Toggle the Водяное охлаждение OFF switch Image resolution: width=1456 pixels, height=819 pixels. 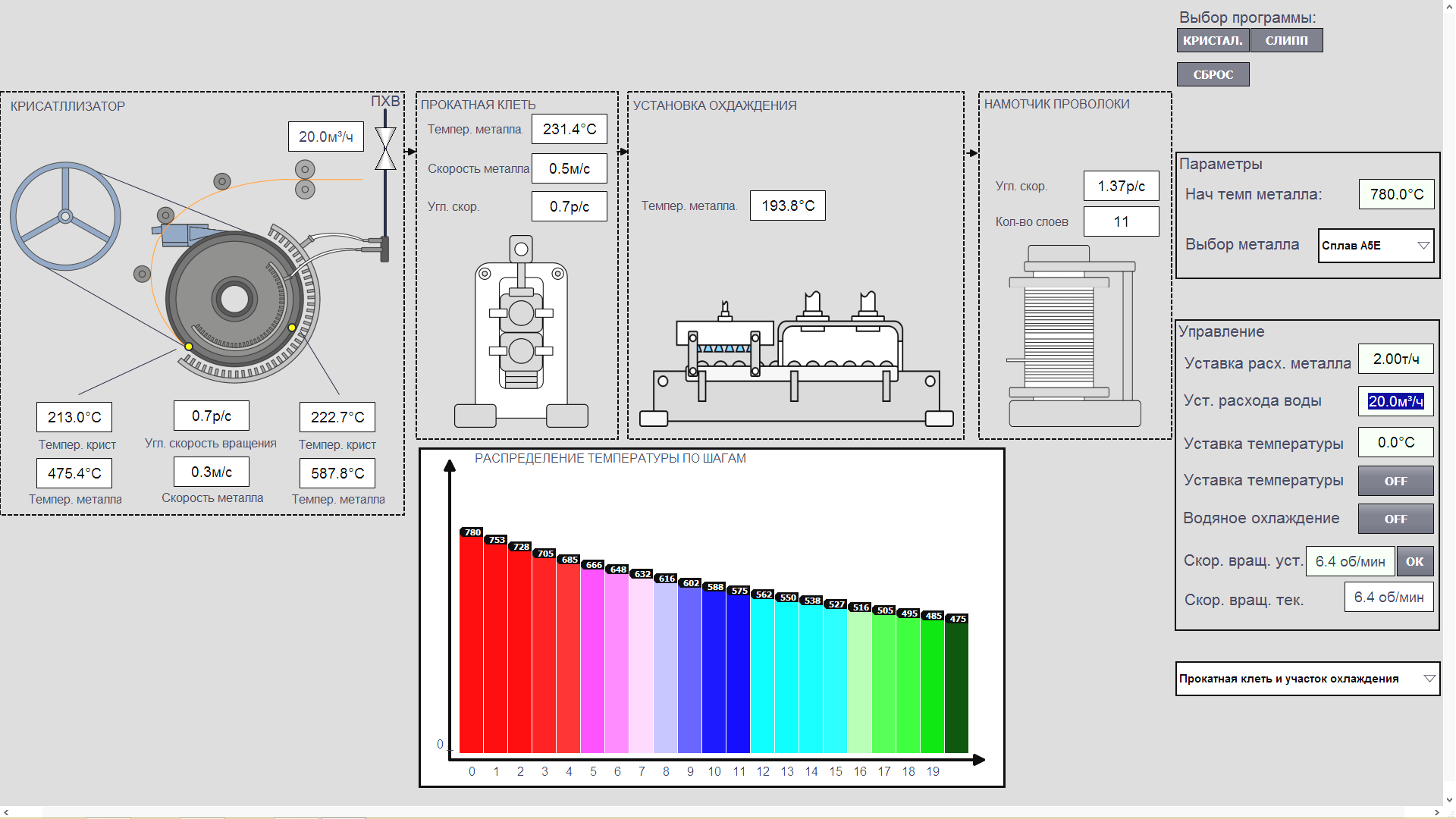[1395, 519]
